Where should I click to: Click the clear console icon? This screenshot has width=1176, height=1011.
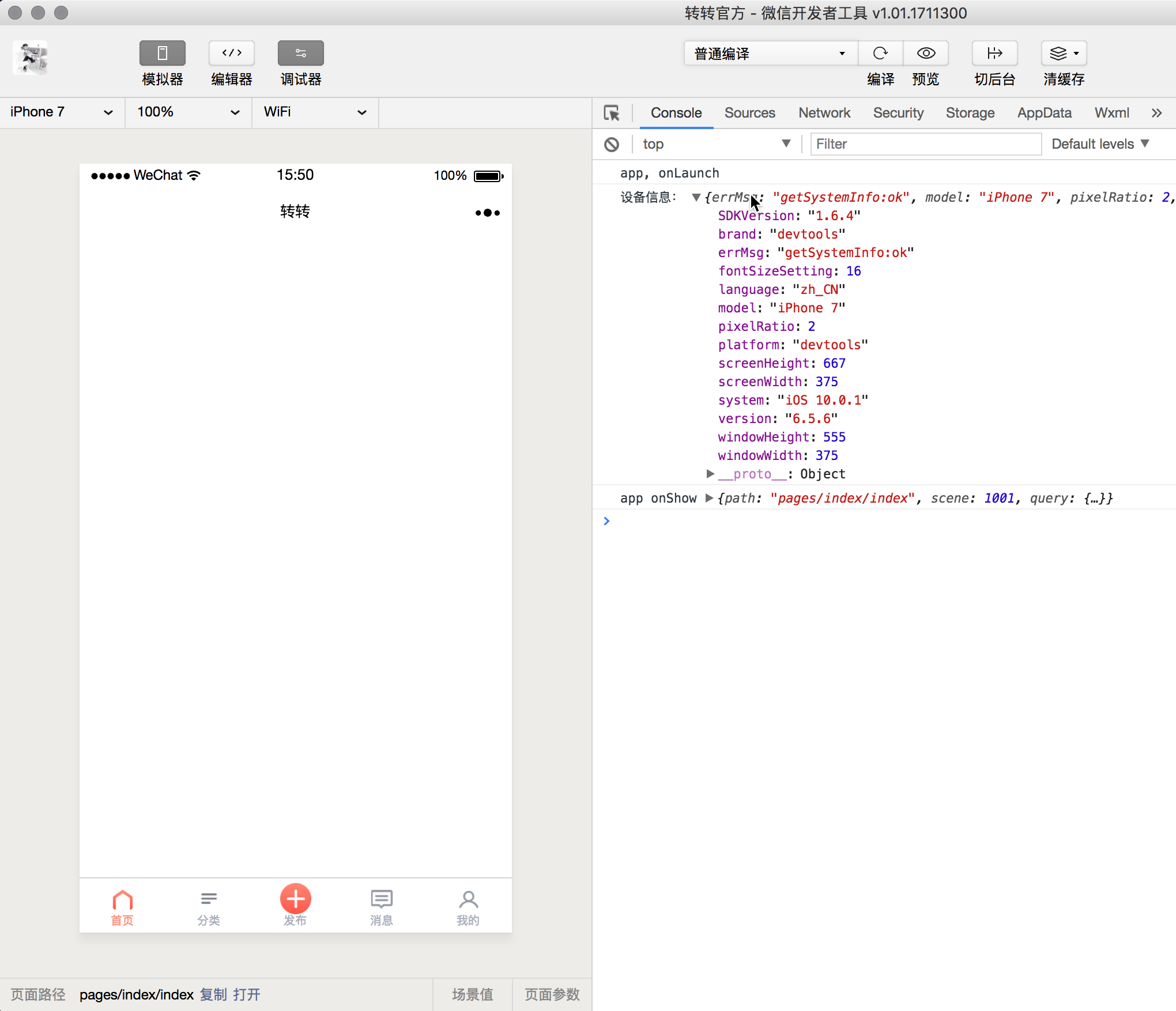(x=612, y=144)
